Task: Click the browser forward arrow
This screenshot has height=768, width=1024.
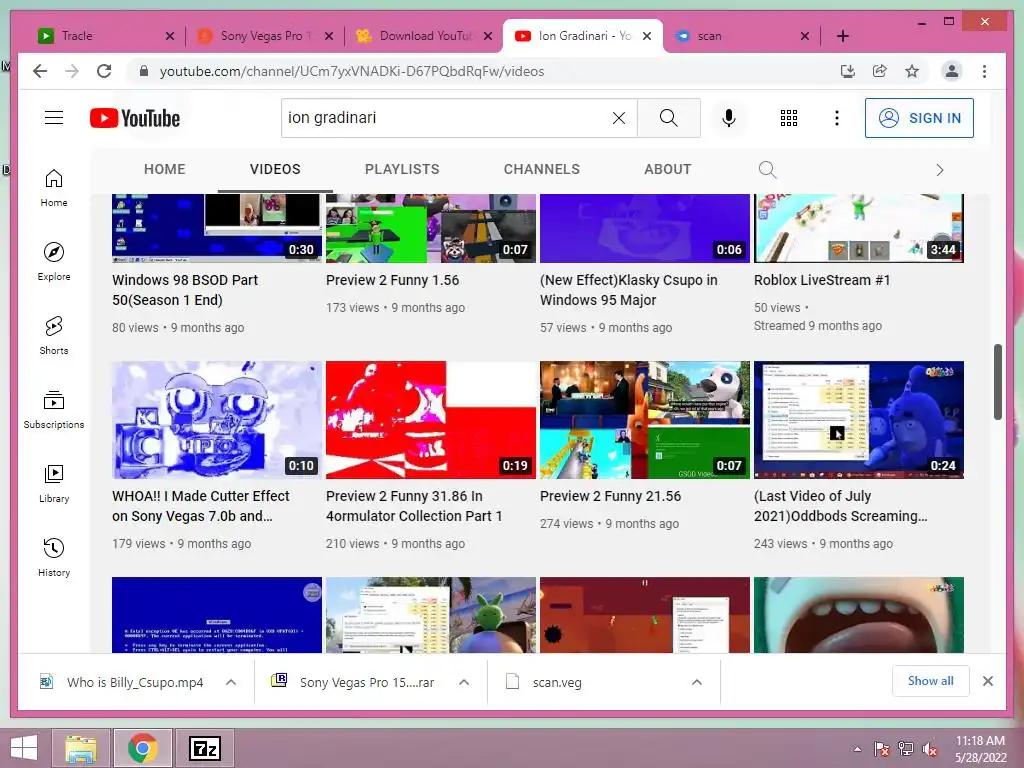Action: (72, 71)
